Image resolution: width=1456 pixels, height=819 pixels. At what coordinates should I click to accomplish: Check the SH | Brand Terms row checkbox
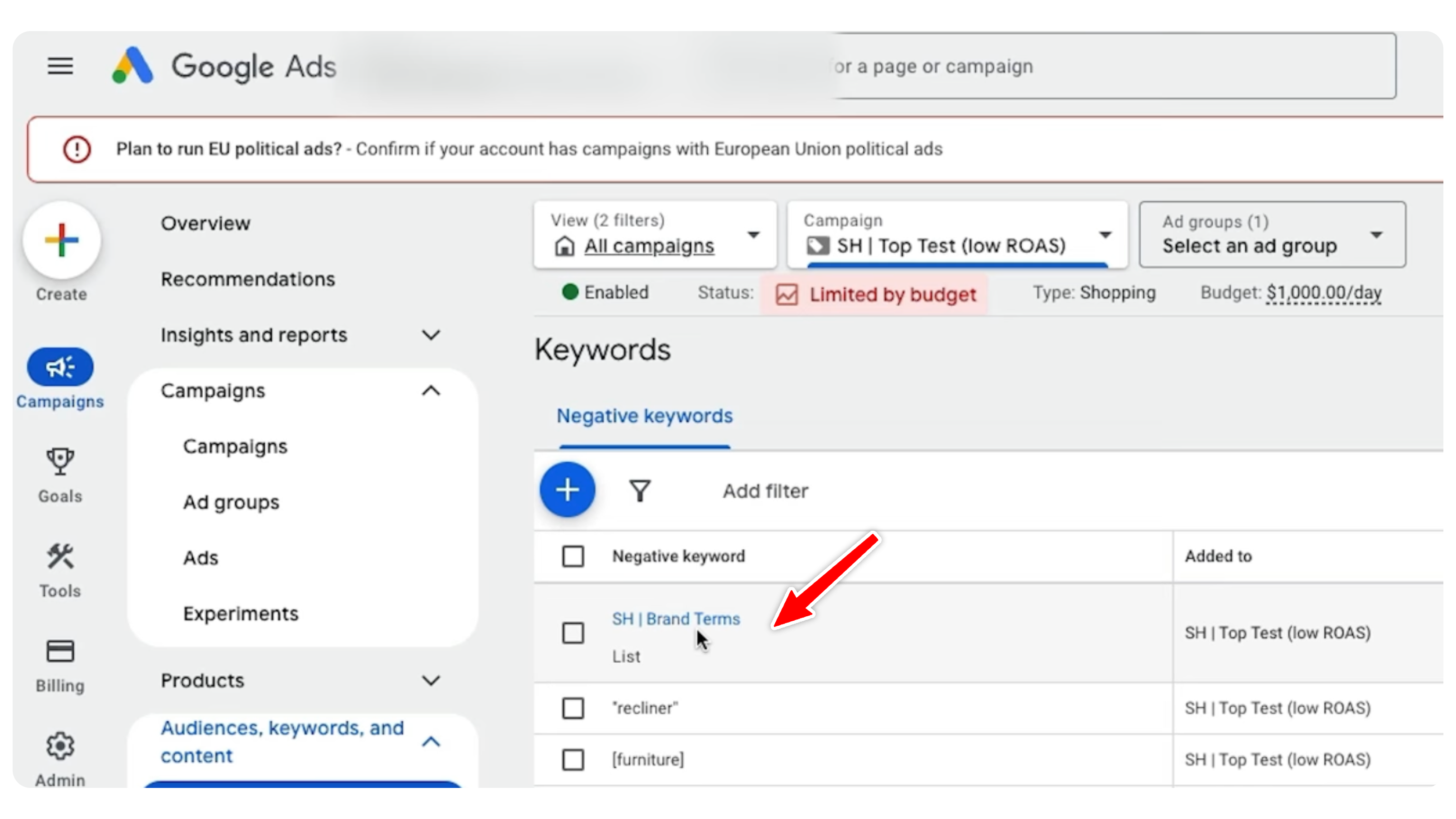point(573,633)
